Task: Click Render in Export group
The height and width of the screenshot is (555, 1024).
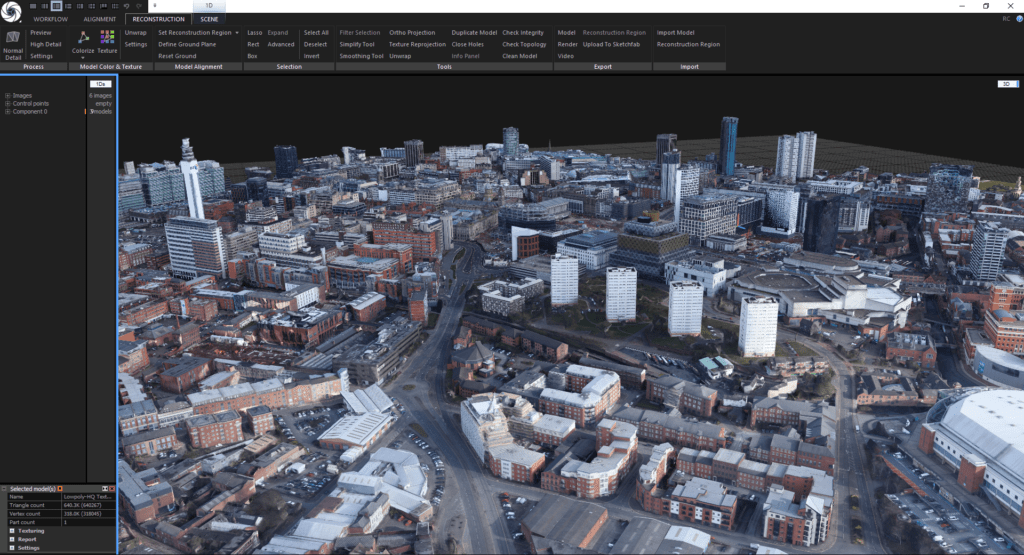Action: [567, 44]
